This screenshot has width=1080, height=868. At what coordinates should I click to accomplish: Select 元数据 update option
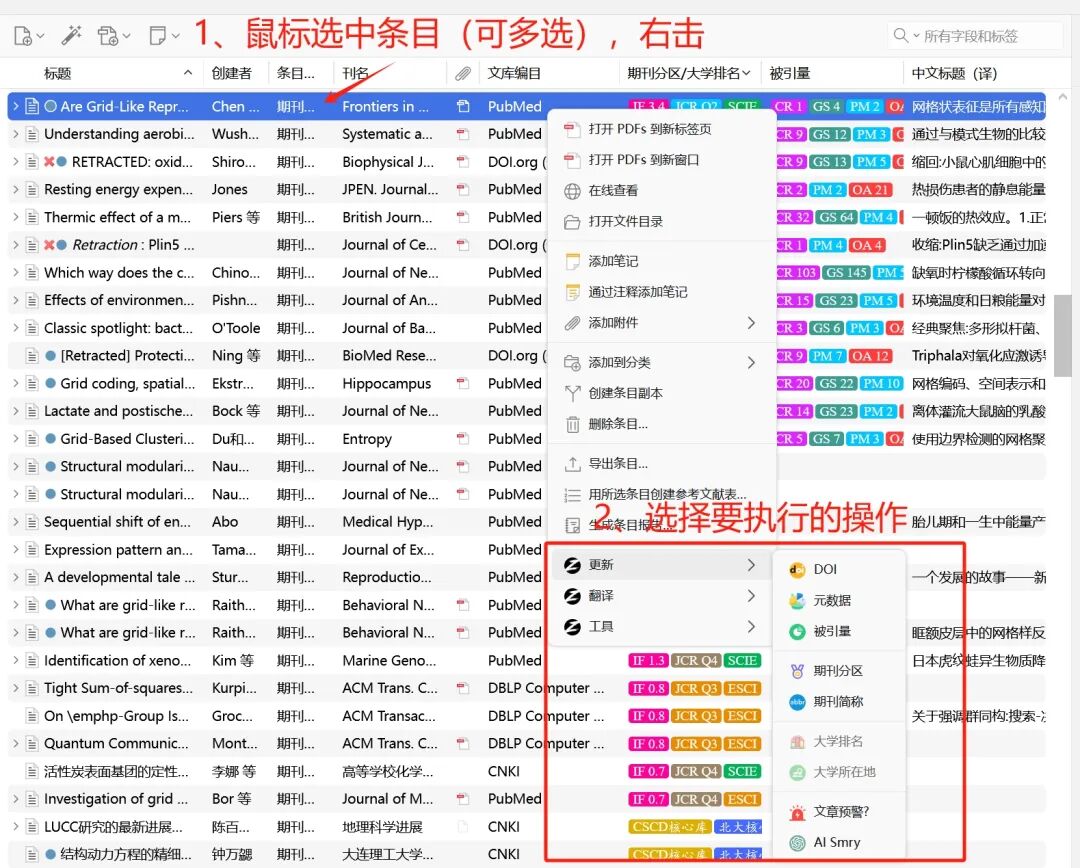832,601
